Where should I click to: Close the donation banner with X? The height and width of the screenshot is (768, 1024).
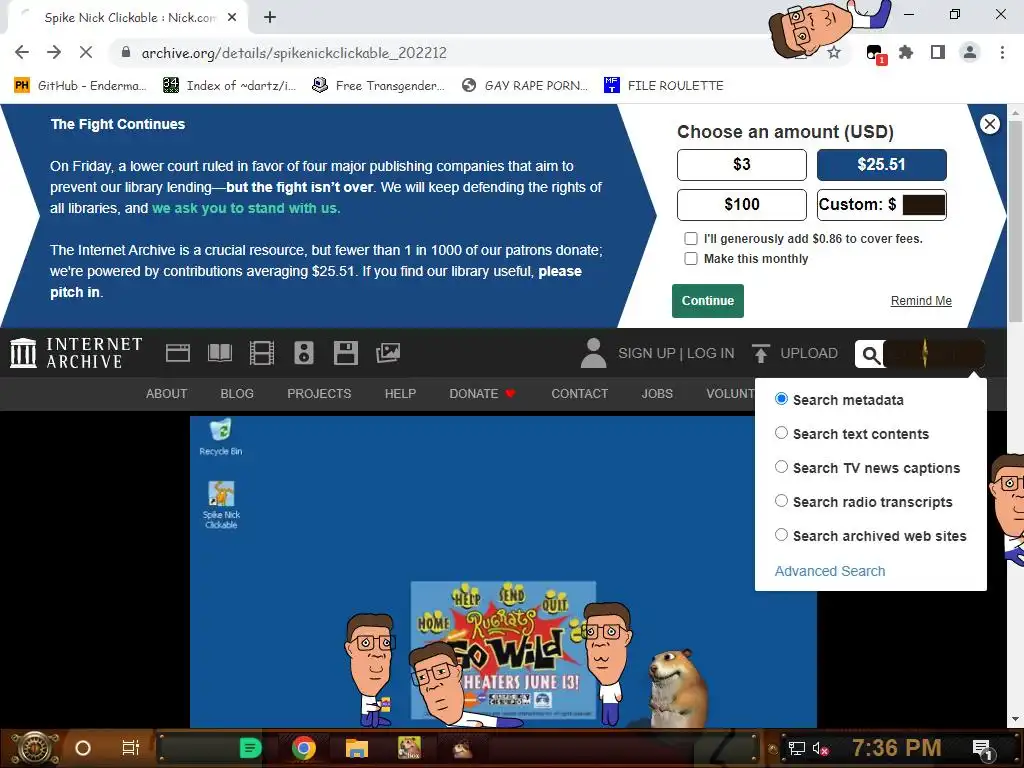point(990,124)
